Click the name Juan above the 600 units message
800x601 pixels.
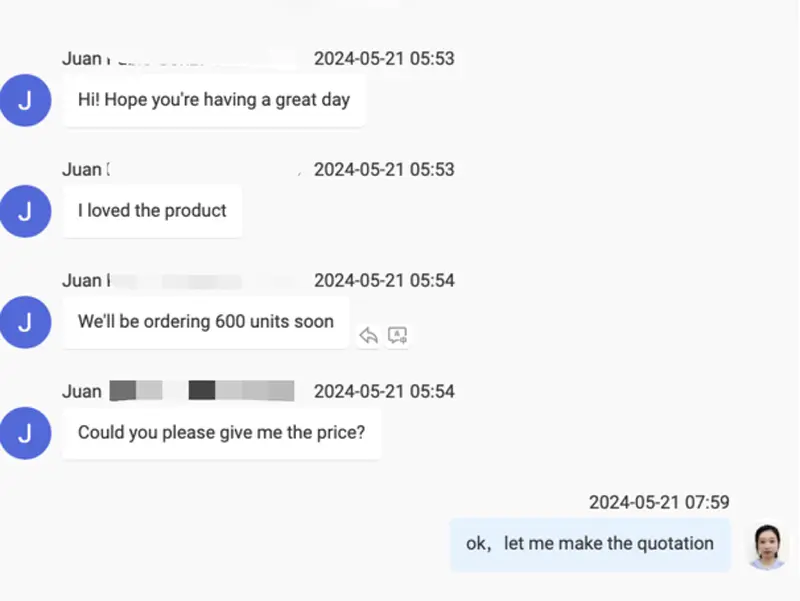[82, 281]
